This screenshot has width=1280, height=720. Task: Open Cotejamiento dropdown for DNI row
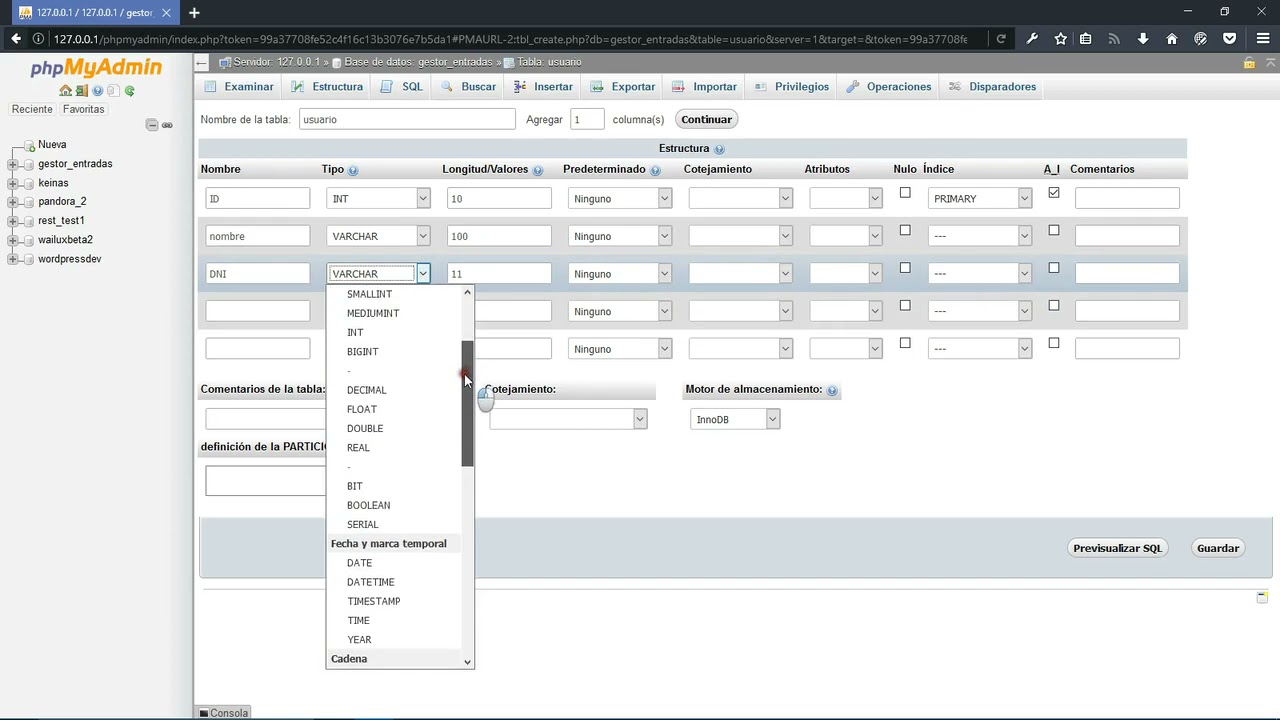coord(740,274)
